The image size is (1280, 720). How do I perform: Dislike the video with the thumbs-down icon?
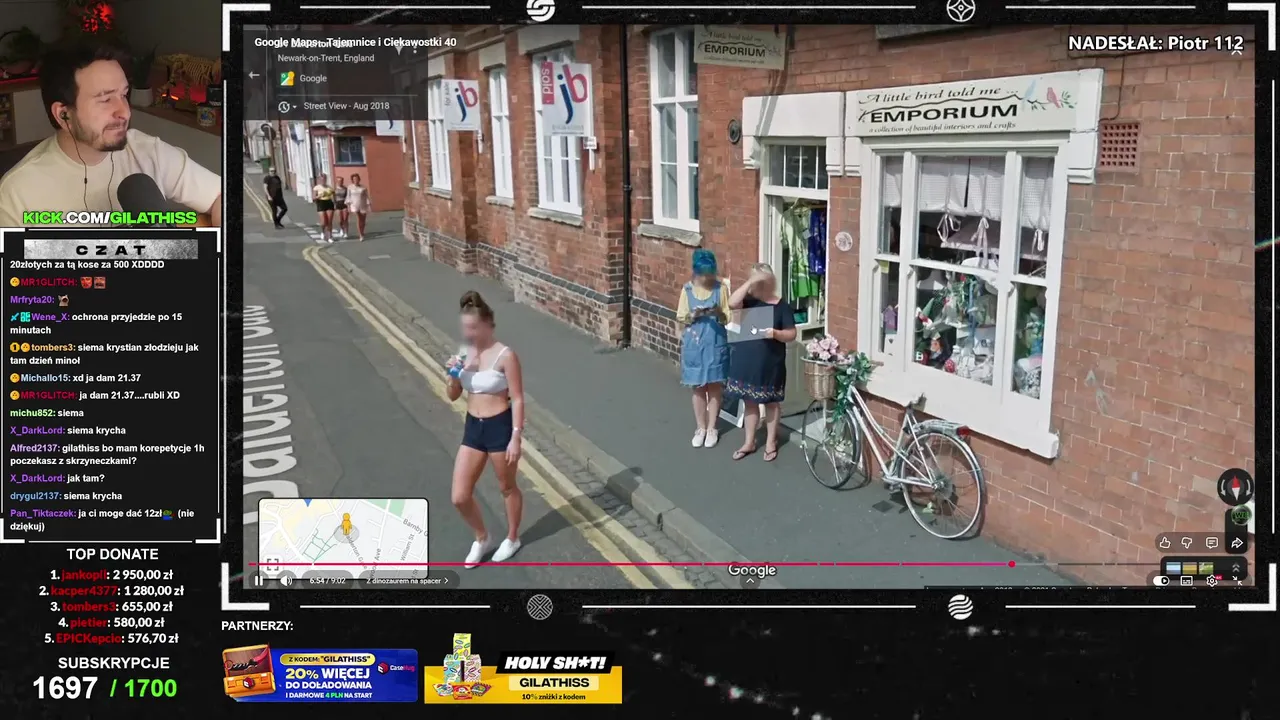tap(1188, 543)
